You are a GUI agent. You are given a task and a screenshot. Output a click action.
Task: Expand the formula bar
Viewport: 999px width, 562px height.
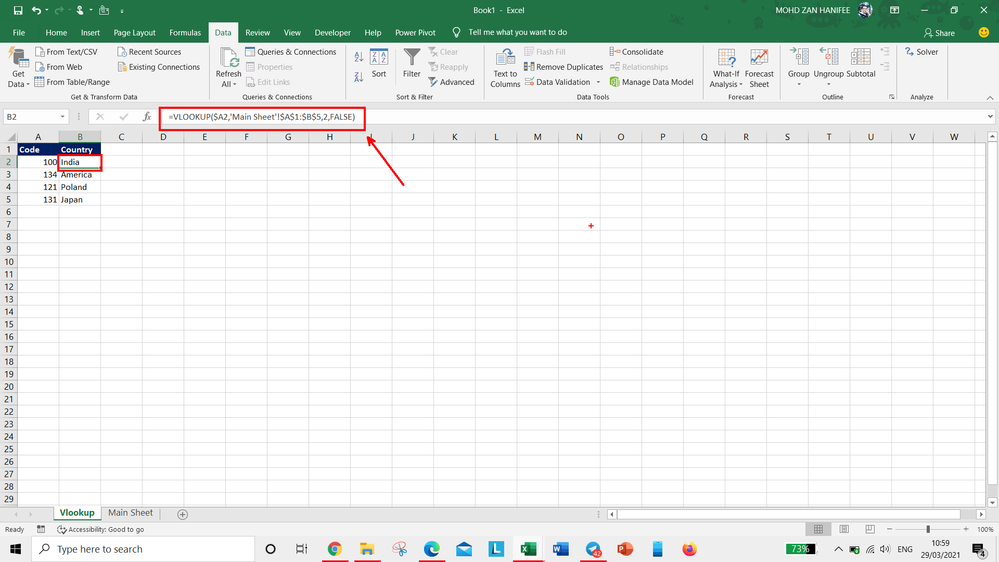[x=990, y=117]
